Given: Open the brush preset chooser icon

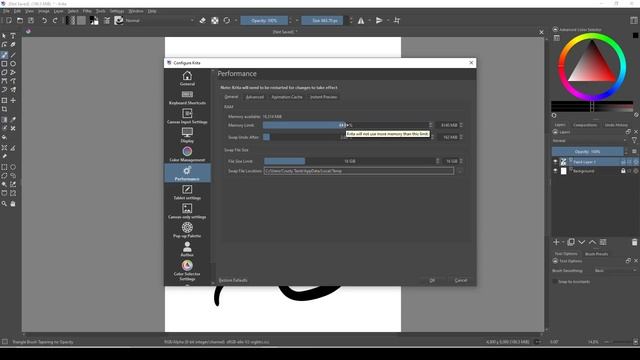Looking at the screenshot, I should (119, 20).
